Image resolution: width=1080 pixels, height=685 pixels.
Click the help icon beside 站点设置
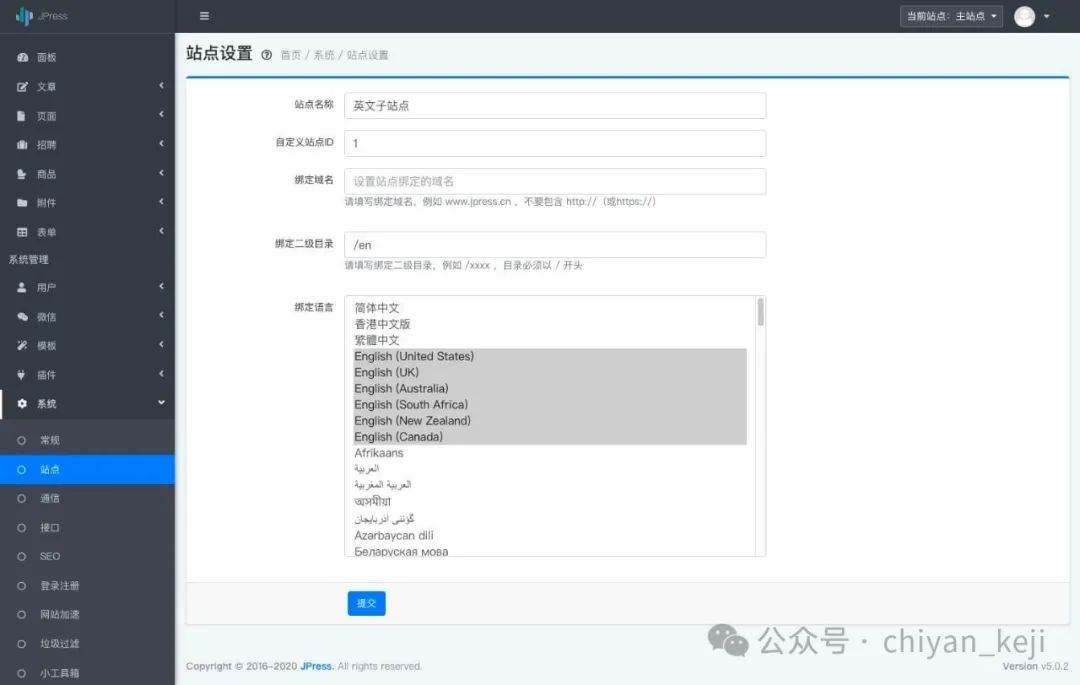coord(266,55)
